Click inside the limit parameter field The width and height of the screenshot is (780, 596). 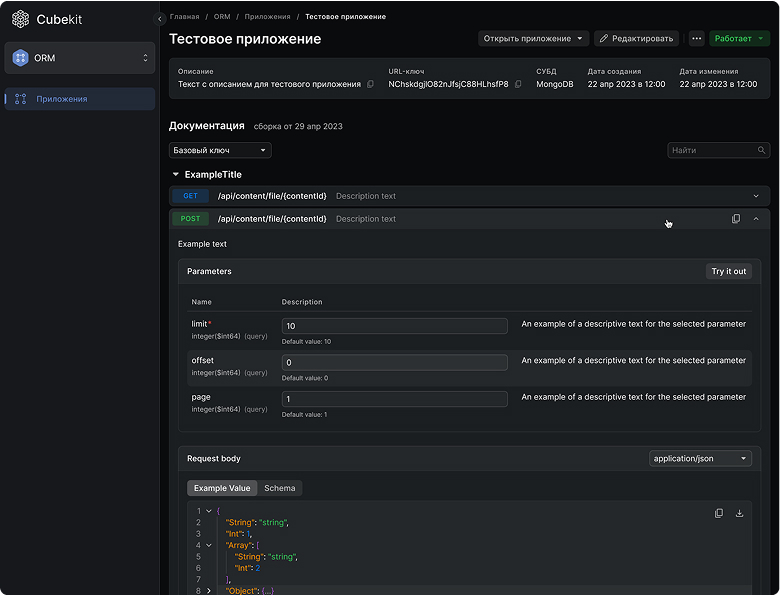point(394,326)
